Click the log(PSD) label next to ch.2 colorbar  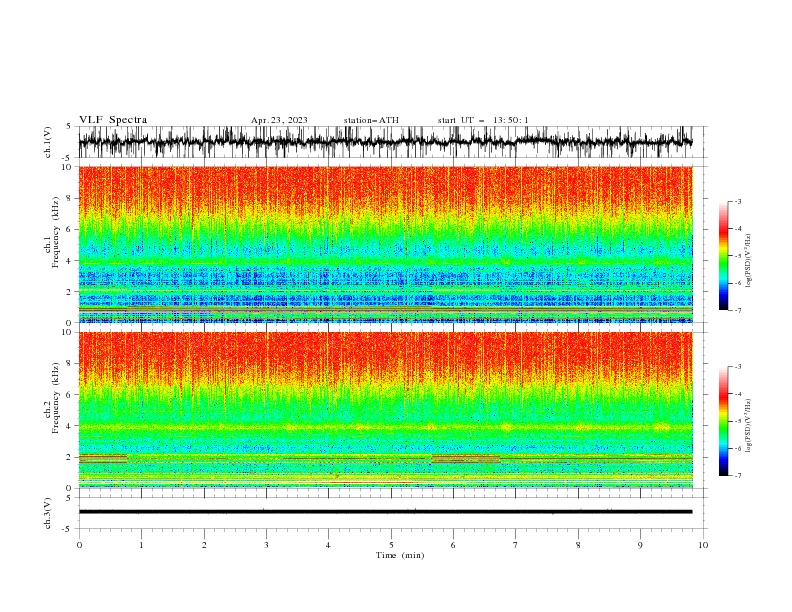(x=749, y=425)
